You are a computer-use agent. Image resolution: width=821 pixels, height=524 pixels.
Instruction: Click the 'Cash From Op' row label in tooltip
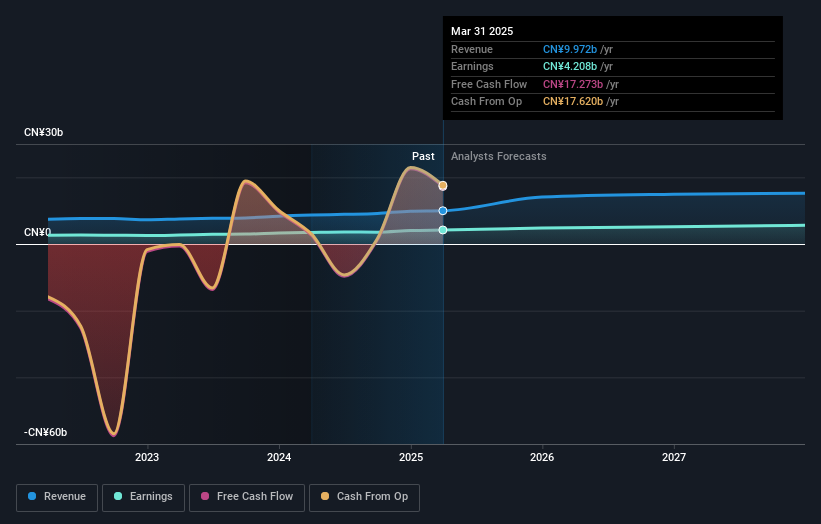tap(486, 102)
